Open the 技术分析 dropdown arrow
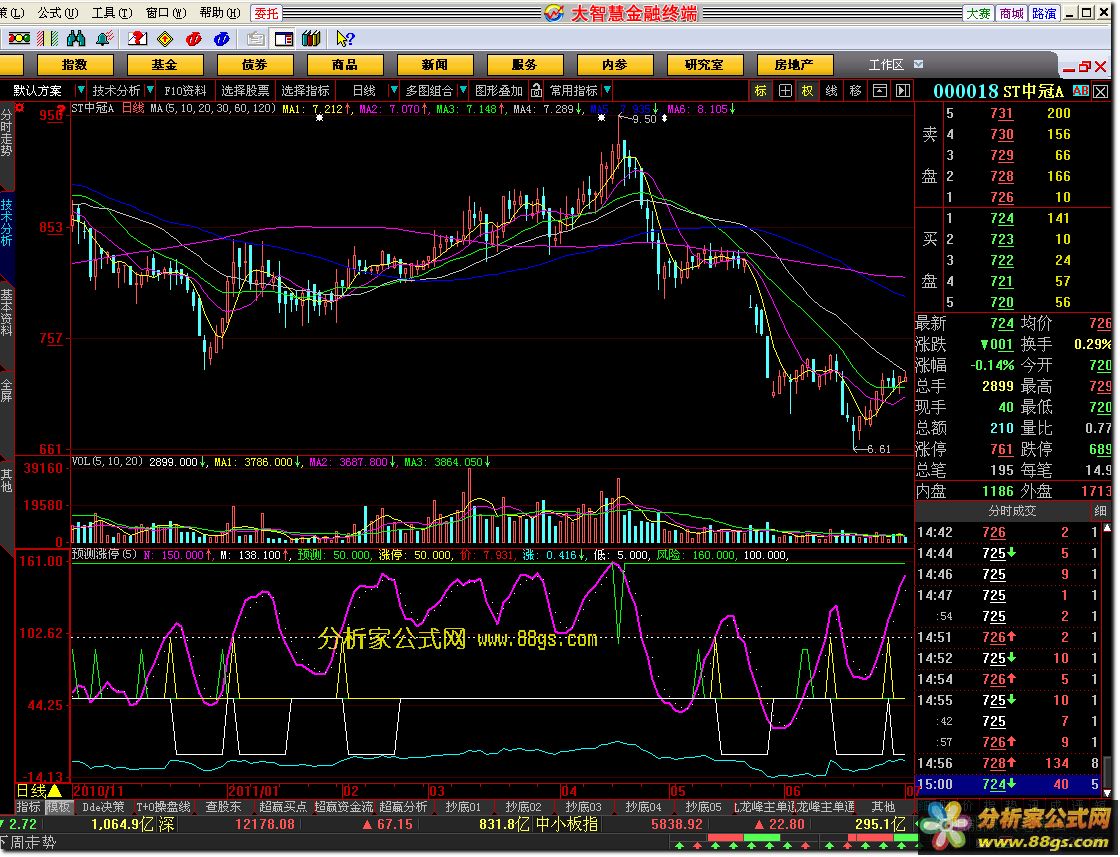The height and width of the screenshot is (857, 1120). point(149,90)
